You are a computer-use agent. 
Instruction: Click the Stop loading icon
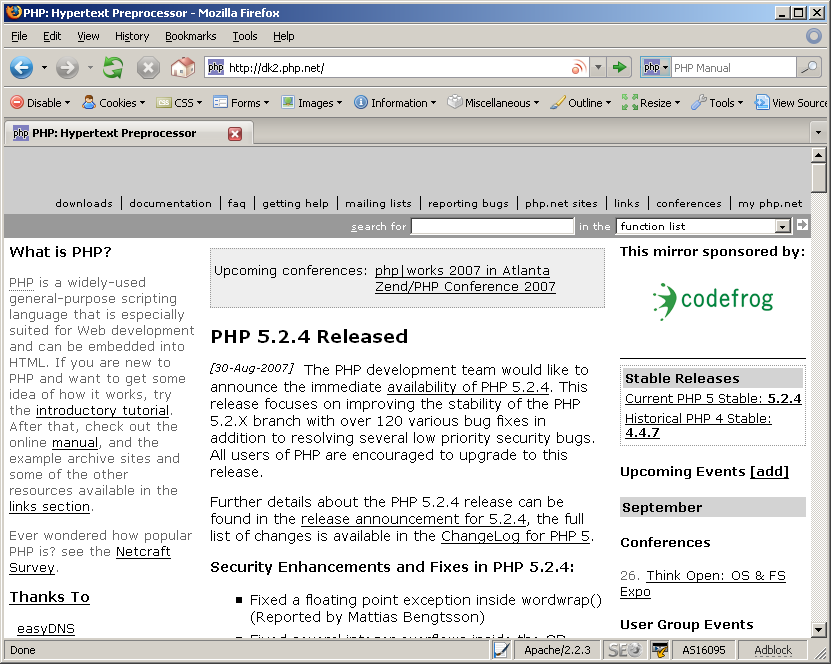point(148,68)
